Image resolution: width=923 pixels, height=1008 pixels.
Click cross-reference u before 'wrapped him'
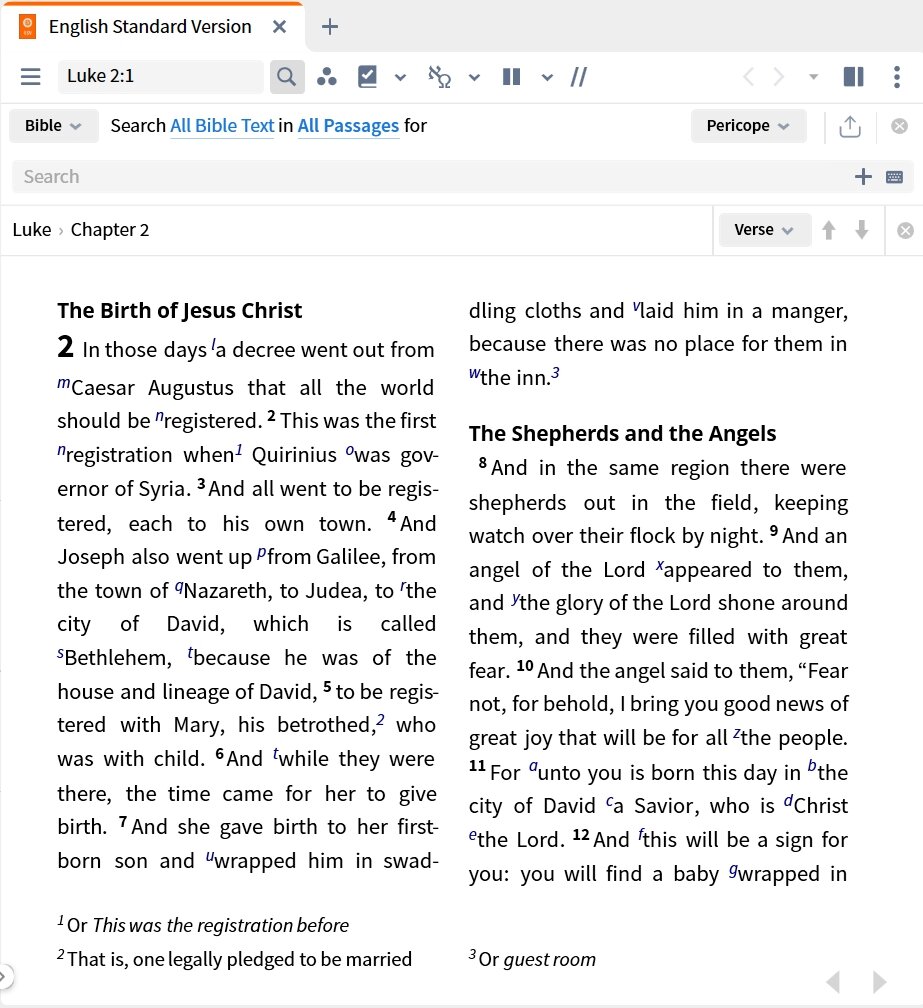click(210, 856)
